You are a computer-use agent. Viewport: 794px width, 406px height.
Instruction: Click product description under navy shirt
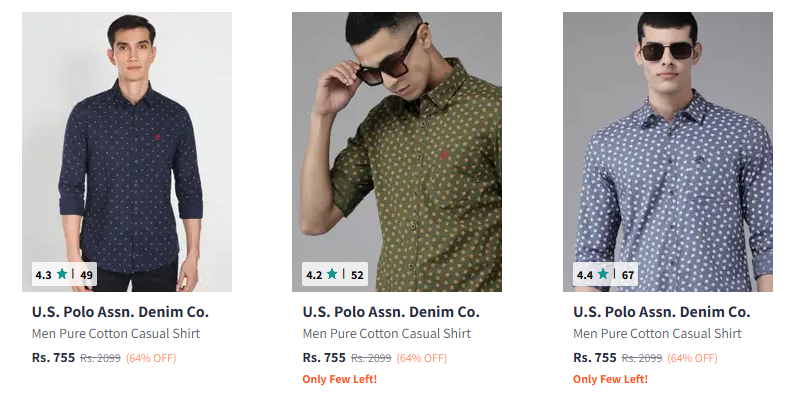[x=116, y=334]
